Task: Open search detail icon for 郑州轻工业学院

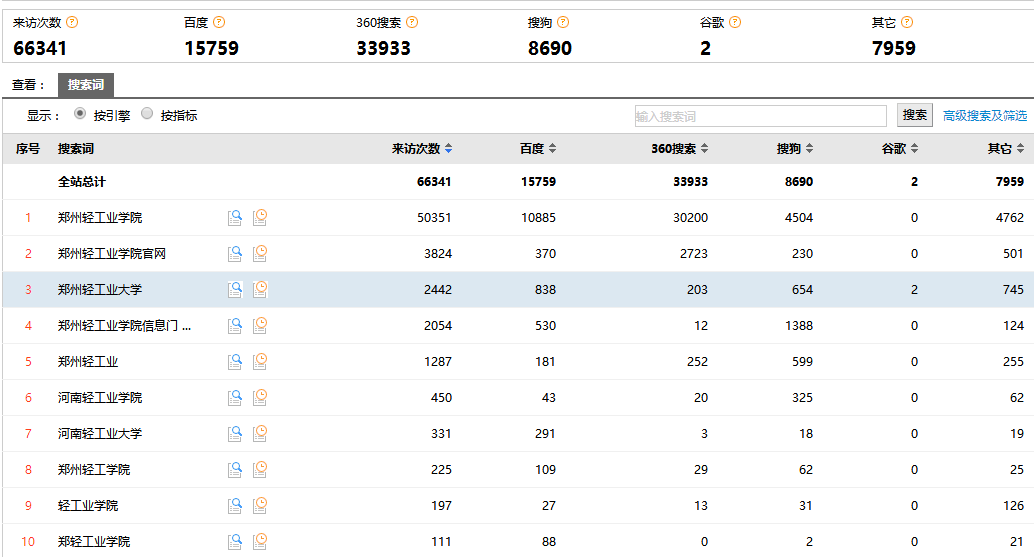Action: (x=235, y=217)
